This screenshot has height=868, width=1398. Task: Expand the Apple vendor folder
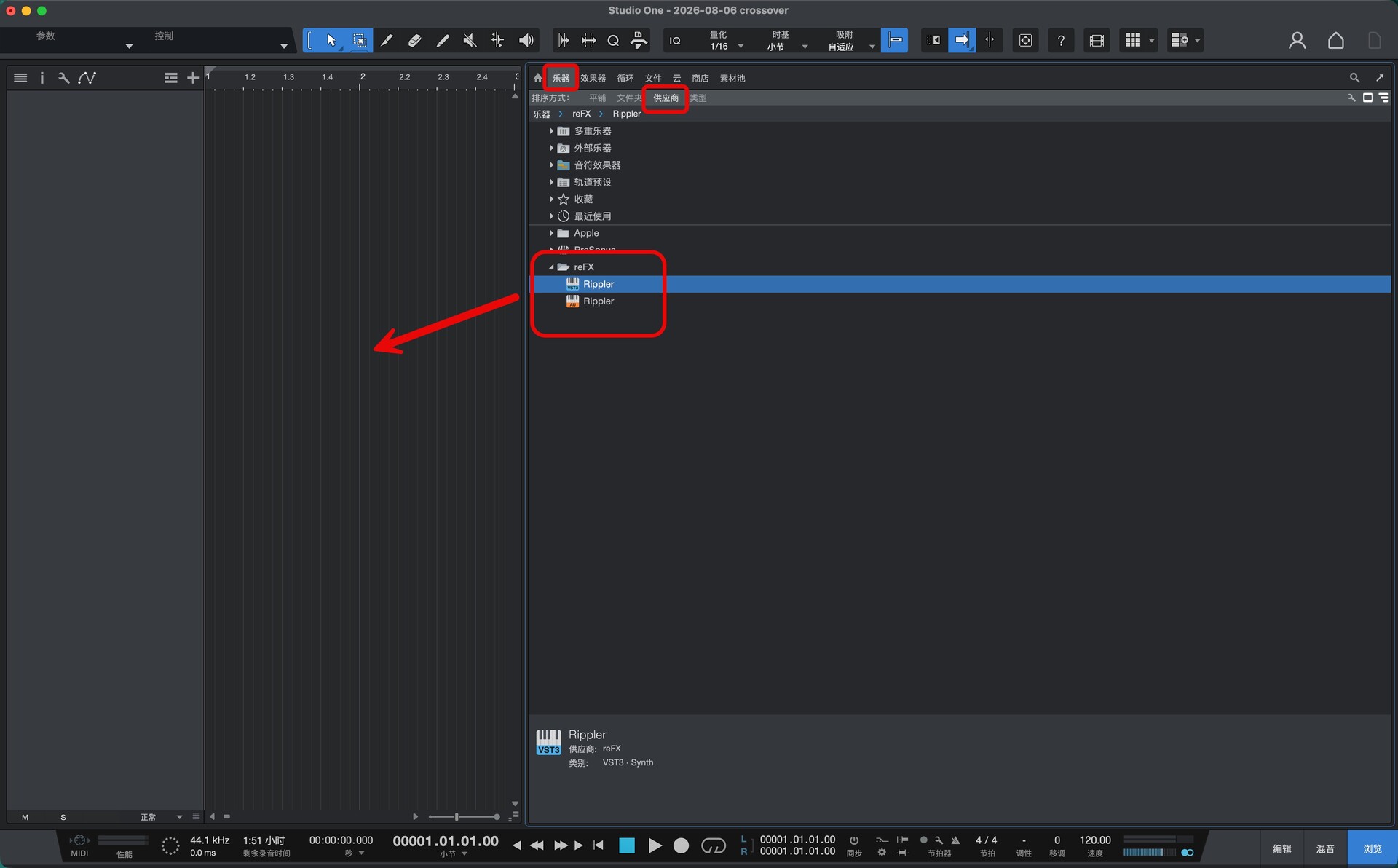pyautogui.click(x=551, y=233)
